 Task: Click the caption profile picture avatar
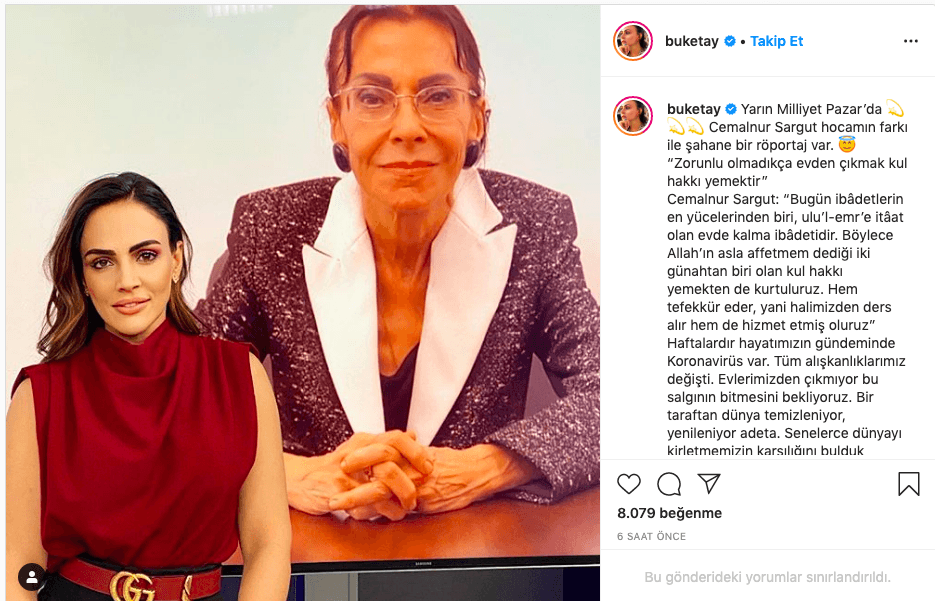click(x=633, y=116)
